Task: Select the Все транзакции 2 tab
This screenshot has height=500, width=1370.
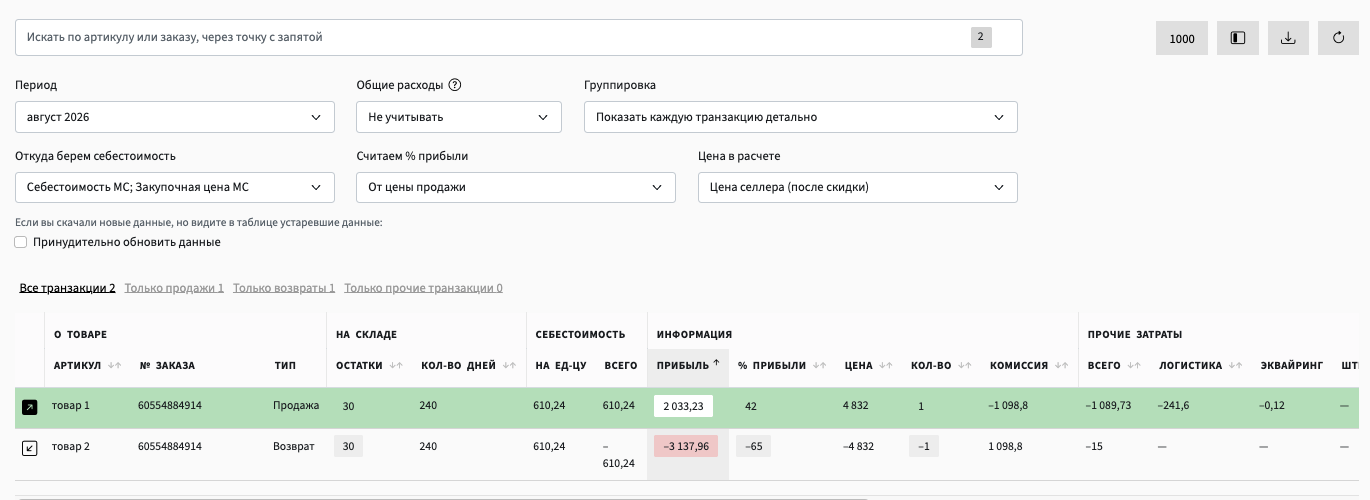Action: (x=67, y=288)
